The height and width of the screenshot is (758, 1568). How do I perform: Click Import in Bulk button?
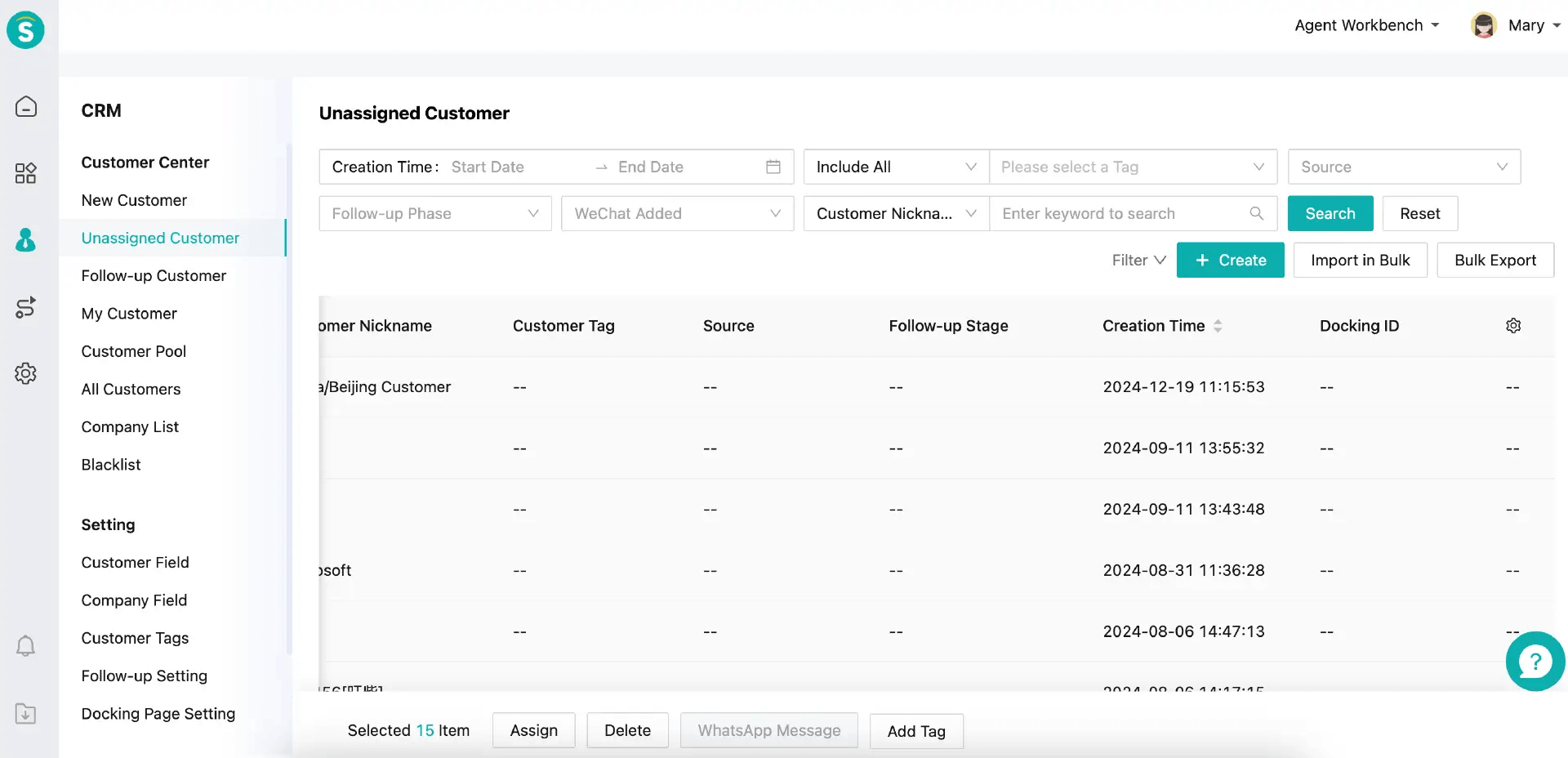click(1360, 260)
